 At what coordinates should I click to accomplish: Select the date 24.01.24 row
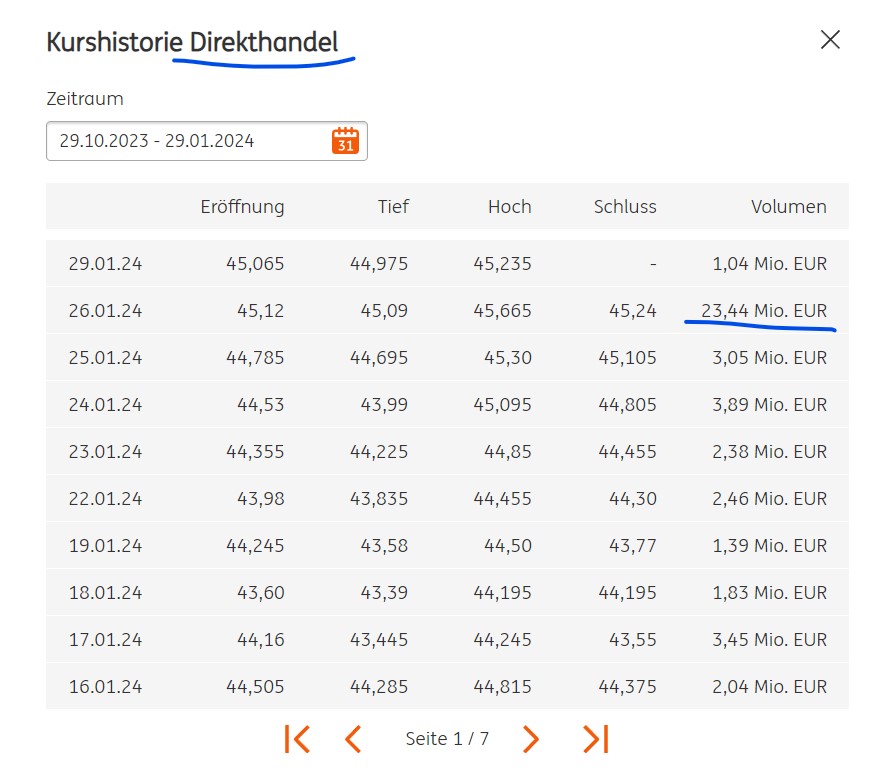(x=447, y=405)
